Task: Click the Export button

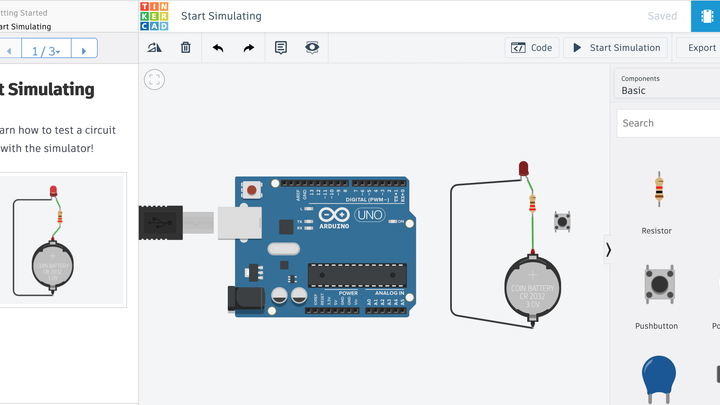Action: 698,48
